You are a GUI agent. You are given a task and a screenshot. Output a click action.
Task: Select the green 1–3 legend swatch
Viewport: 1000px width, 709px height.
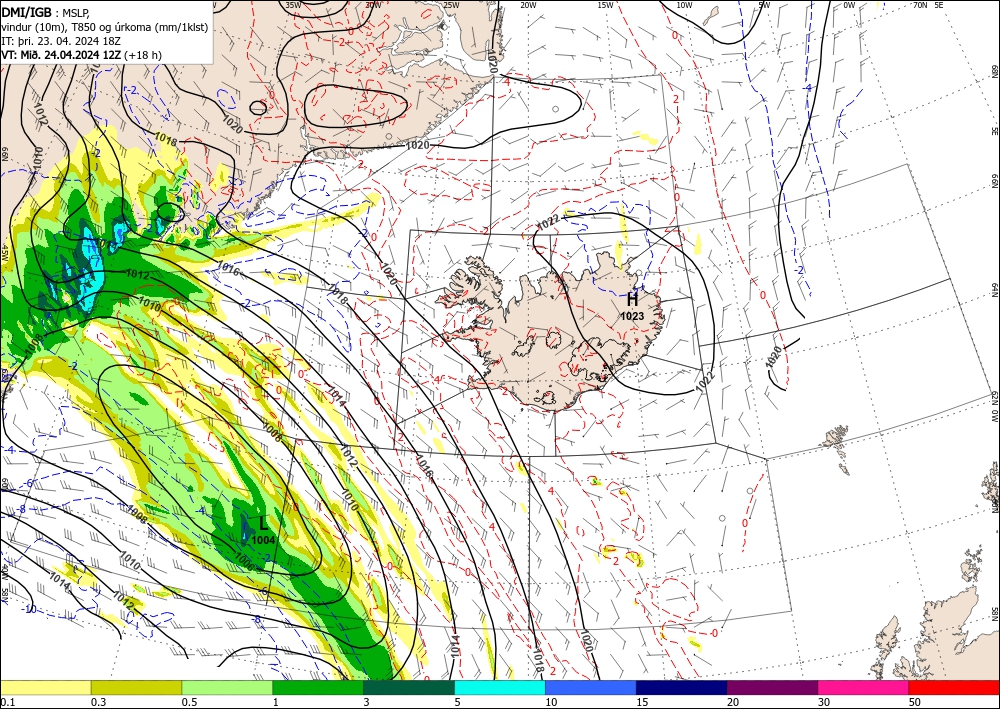[x=318, y=687]
